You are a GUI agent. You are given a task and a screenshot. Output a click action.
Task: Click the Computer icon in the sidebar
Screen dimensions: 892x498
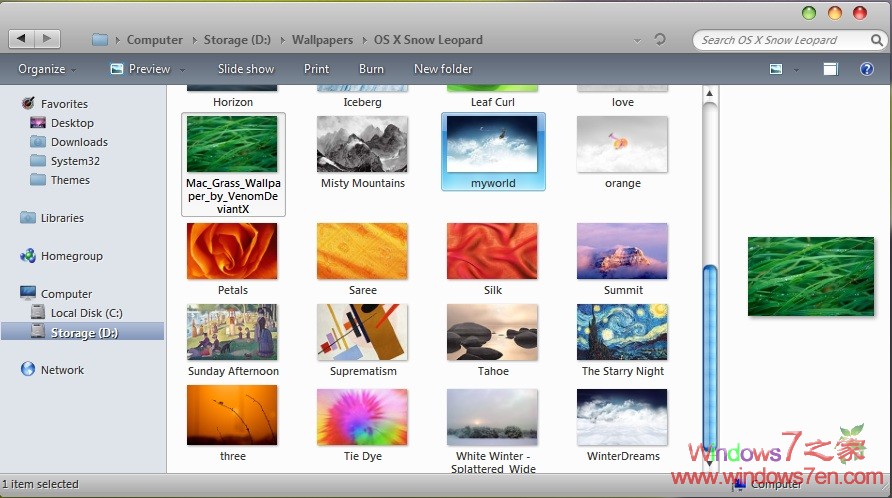(27, 293)
